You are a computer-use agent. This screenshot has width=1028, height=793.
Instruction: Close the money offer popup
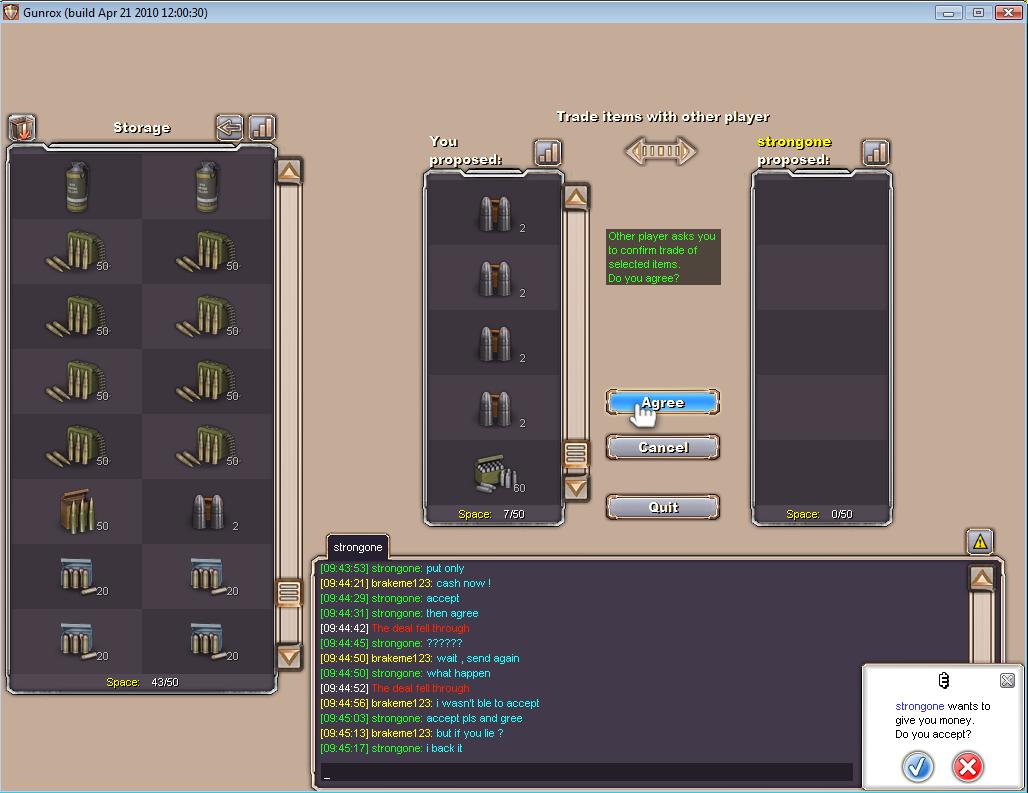(x=1007, y=680)
